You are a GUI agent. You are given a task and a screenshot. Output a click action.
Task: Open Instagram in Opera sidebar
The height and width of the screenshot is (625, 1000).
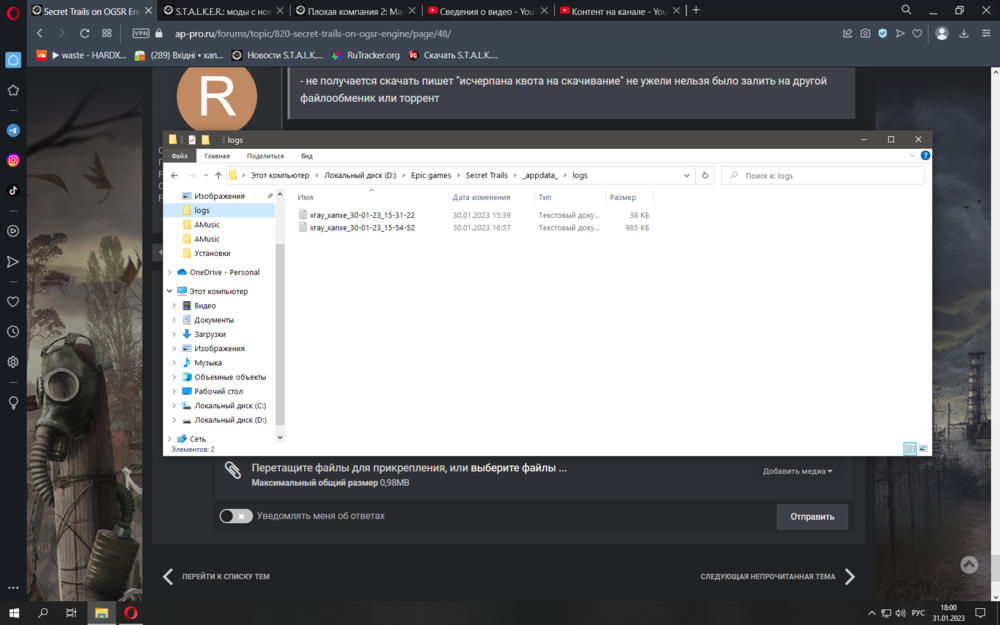coord(13,160)
